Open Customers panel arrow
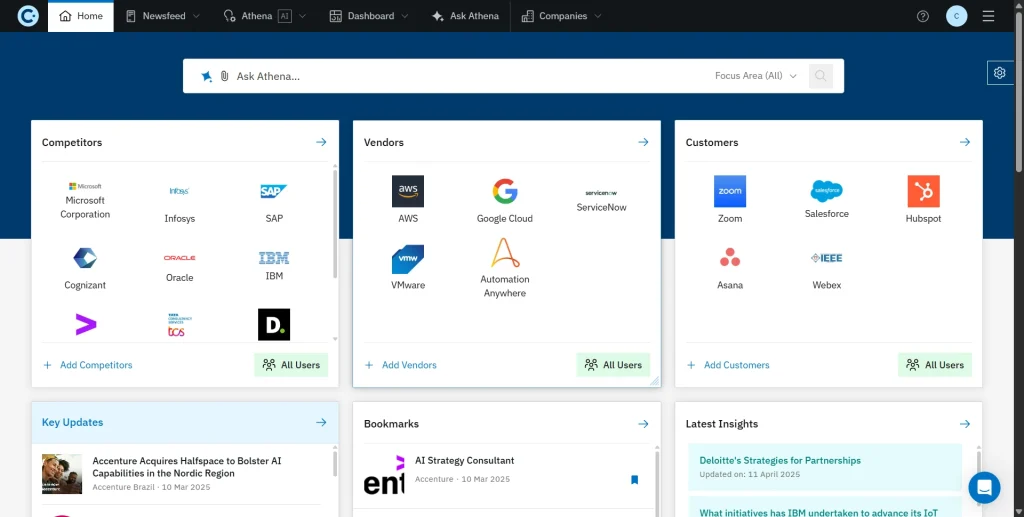Viewport: 1024px width, 517px height. tap(965, 142)
